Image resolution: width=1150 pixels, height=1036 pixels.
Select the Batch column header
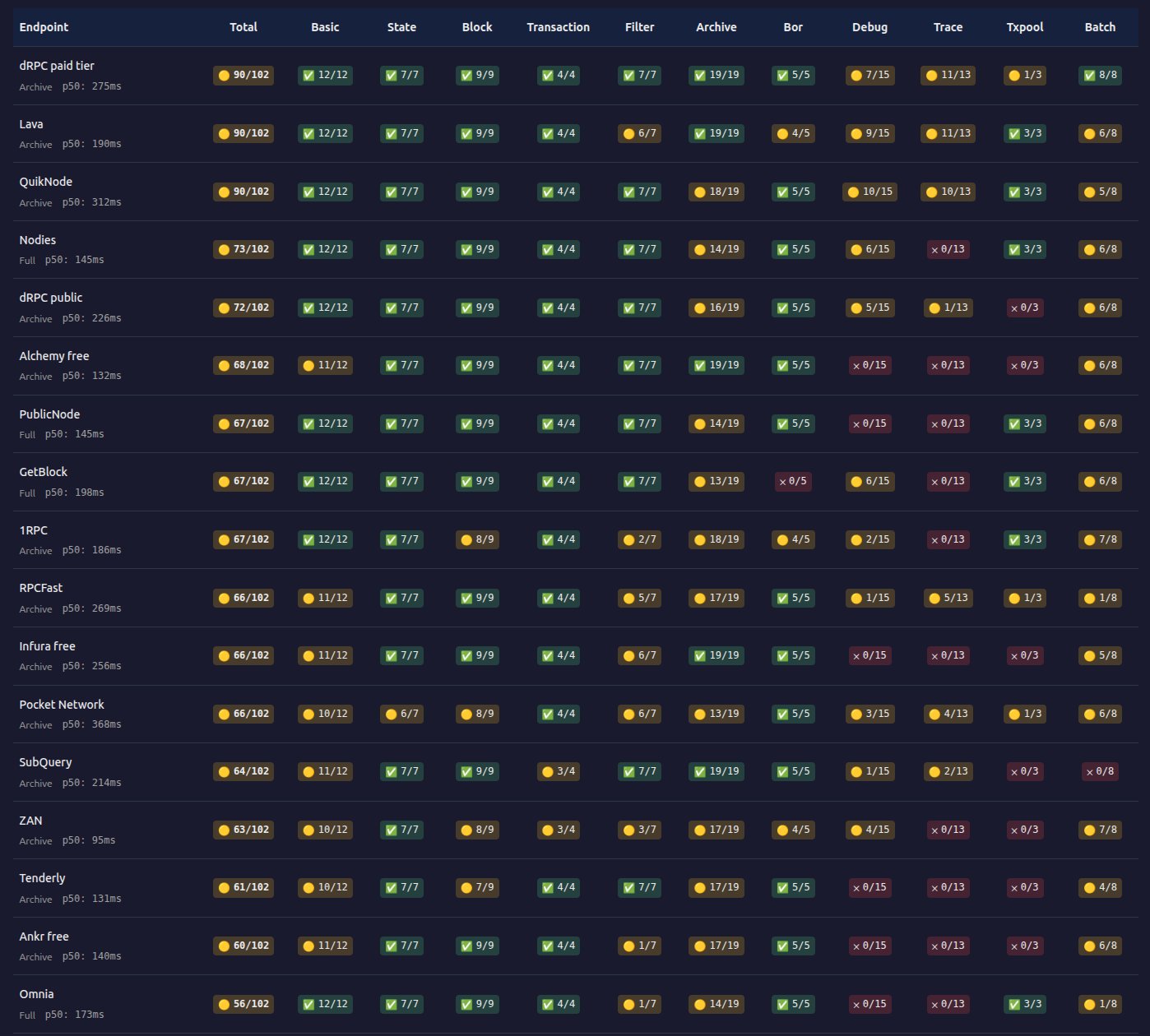click(1100, 27)
